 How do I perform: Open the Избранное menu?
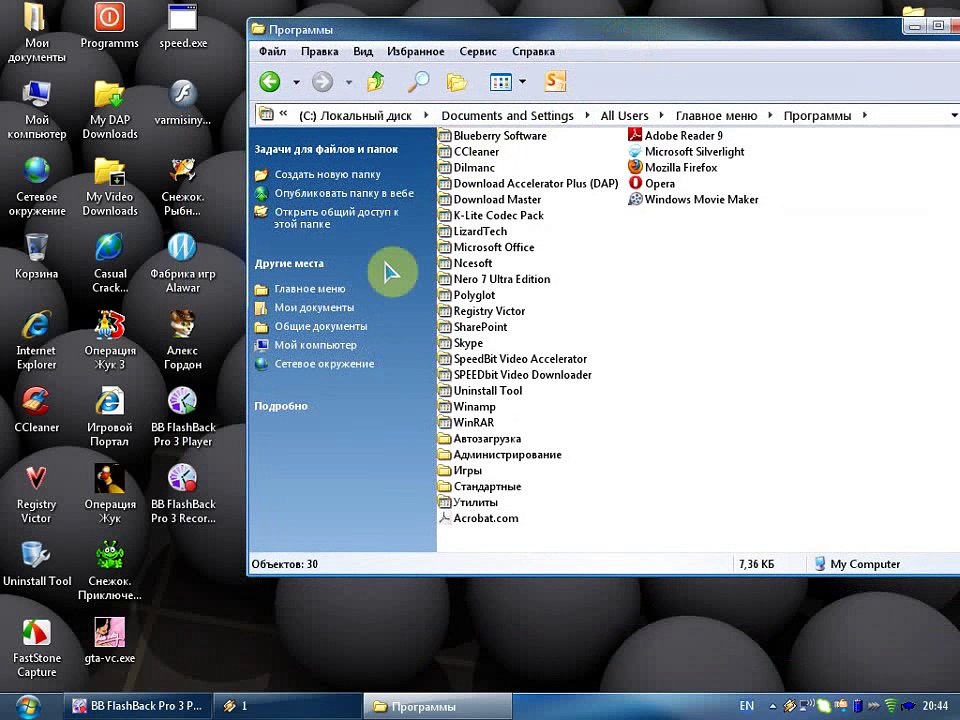(416, 51)
